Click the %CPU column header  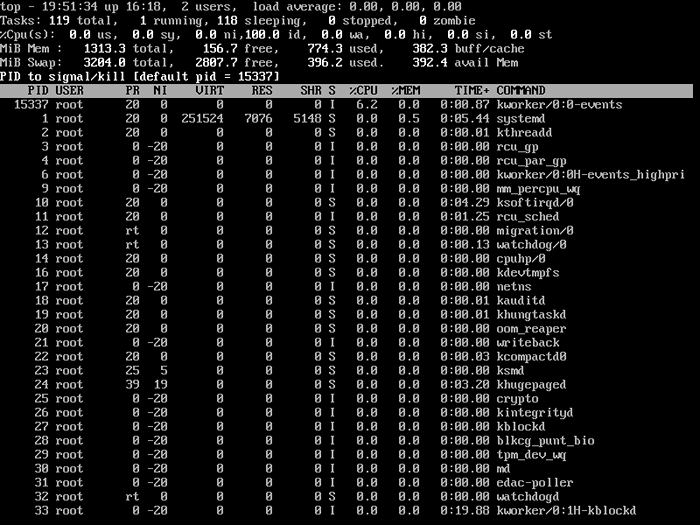(x=363, y=91)
